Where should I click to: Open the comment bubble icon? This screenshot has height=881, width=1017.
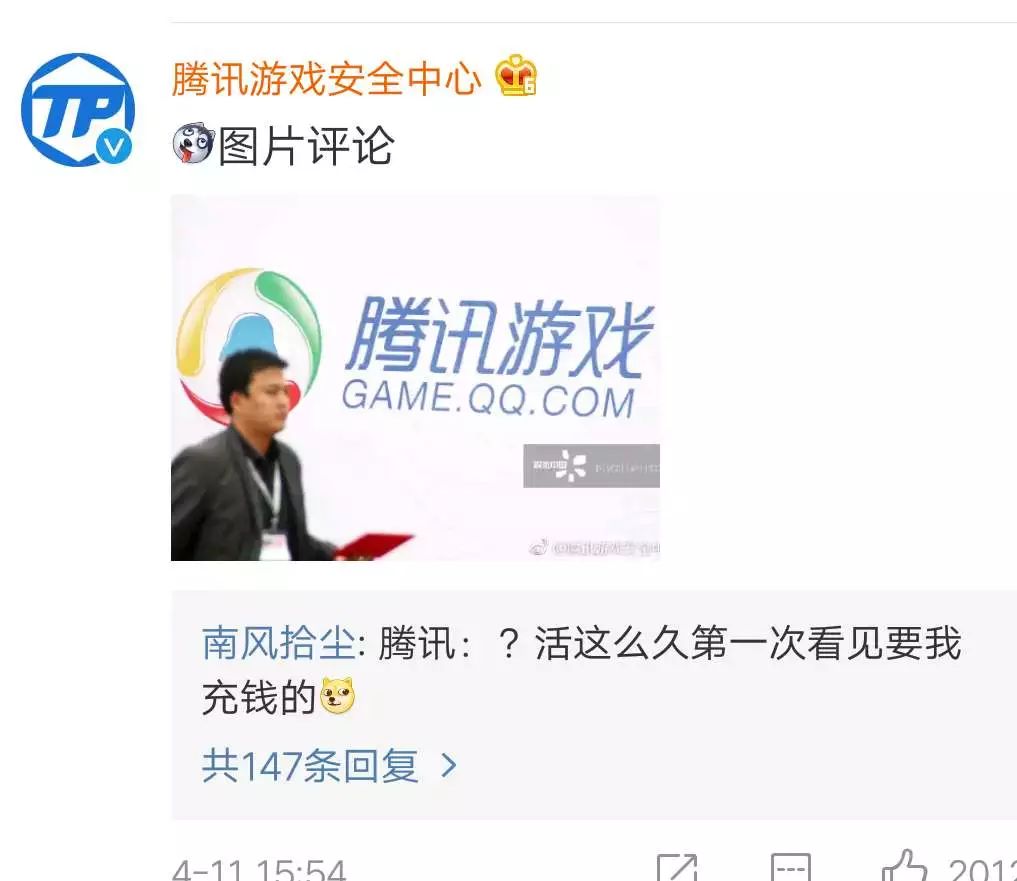(x=791, y=868)
